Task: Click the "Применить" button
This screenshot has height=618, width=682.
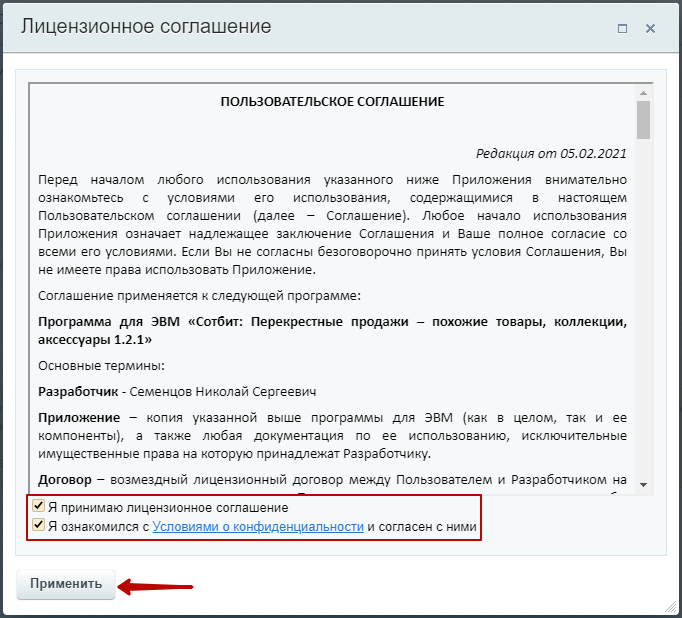Action: (x=66, y=584)
